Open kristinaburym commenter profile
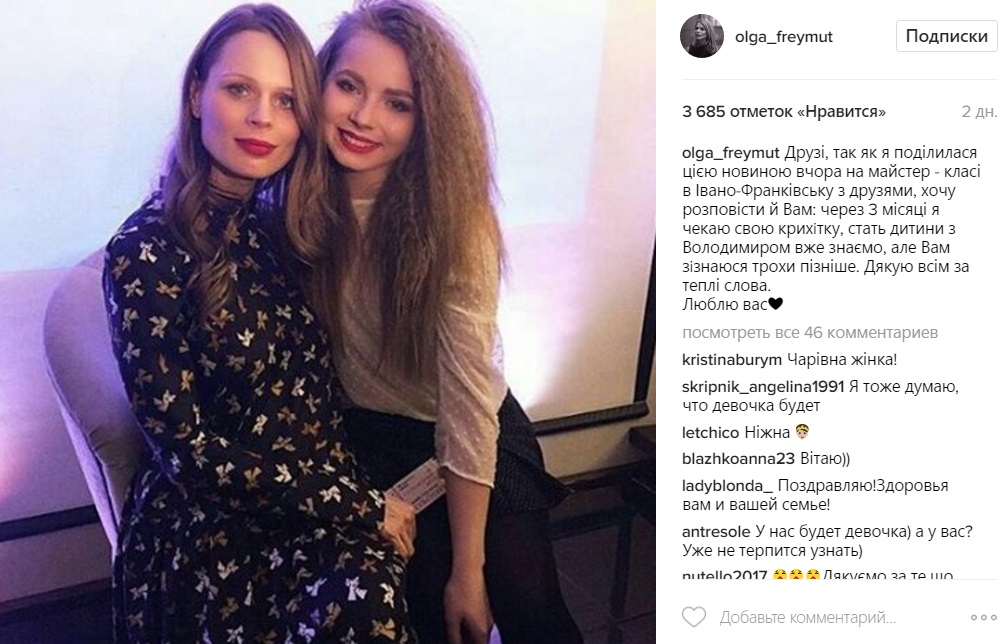The width and height of the screenshot is (1004, 644). pos(732,360)
